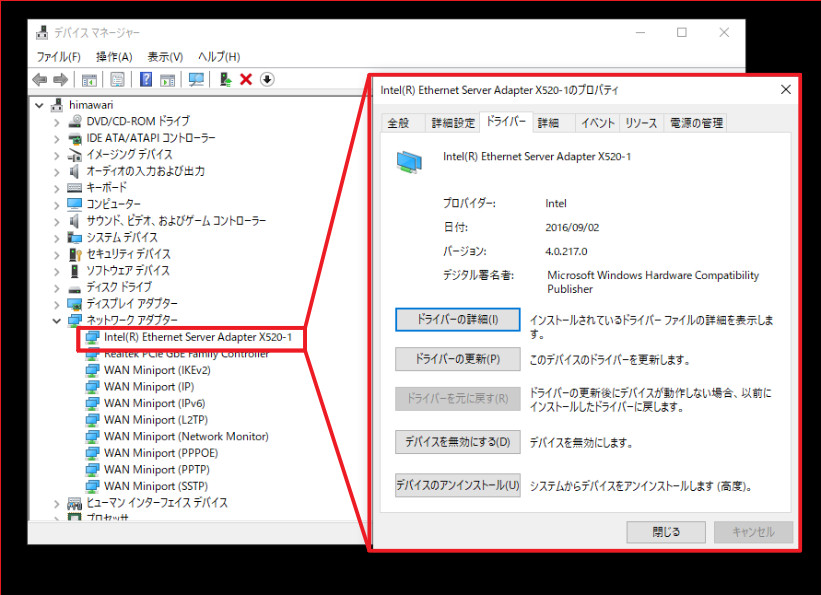Click the red X uninstall device toolbar icon
Screen dimensions: 821x595
(246, 80)
